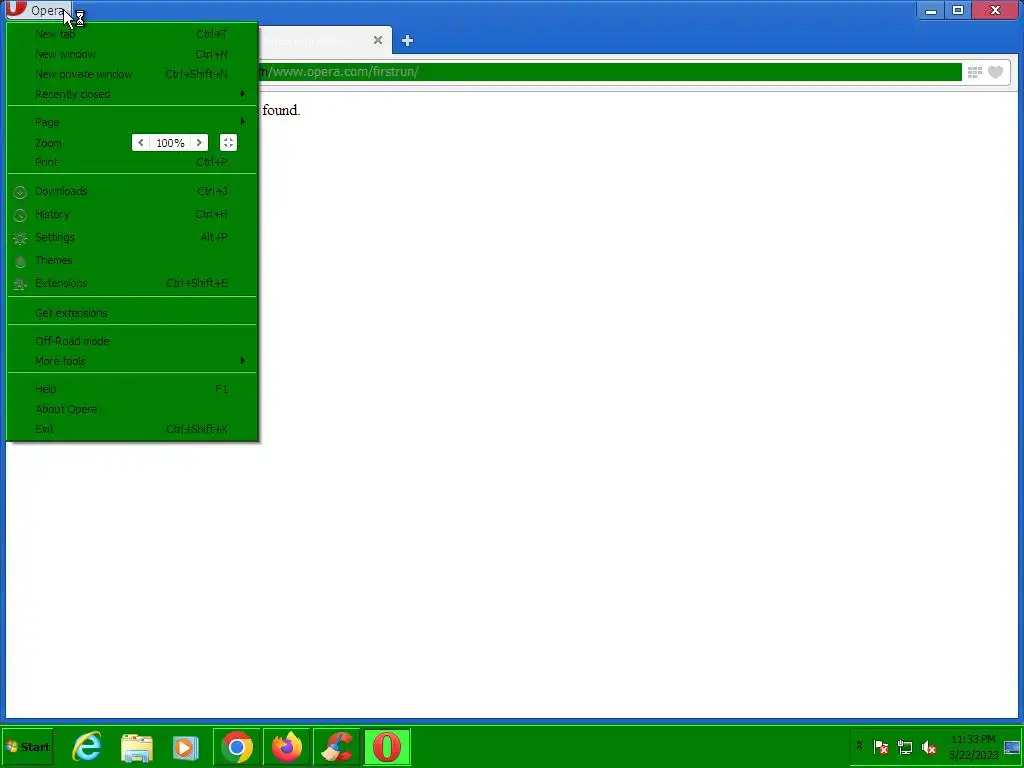Open Downloads menu entry

[132, 191]
